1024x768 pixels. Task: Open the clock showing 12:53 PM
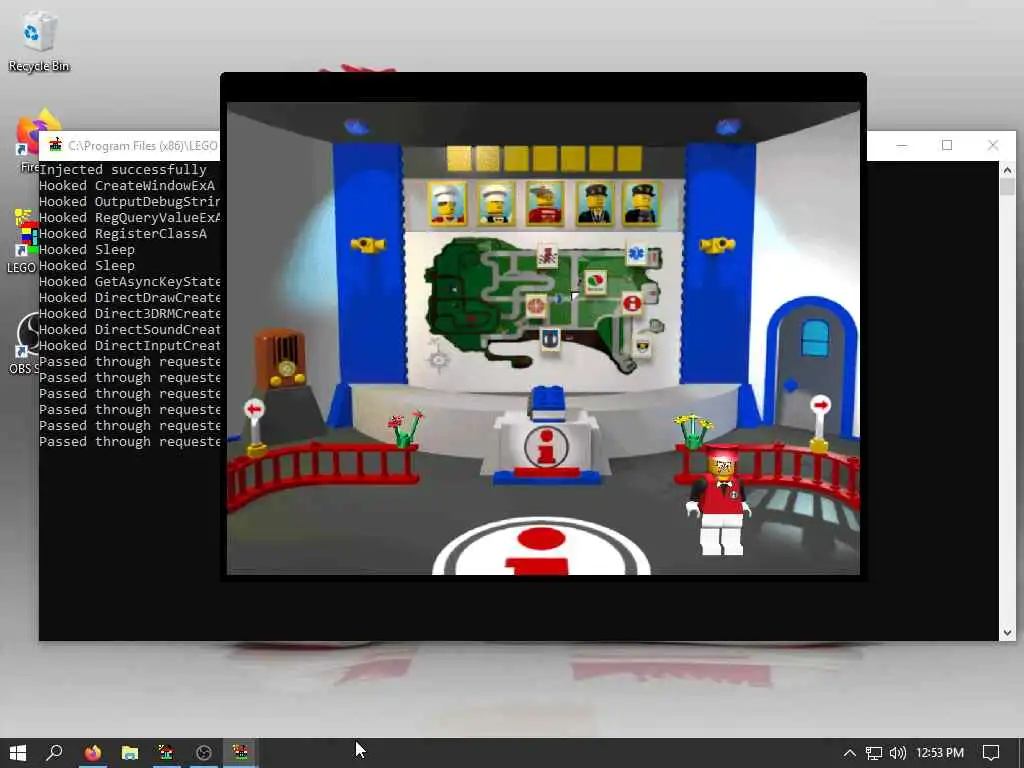coord(940,753)
